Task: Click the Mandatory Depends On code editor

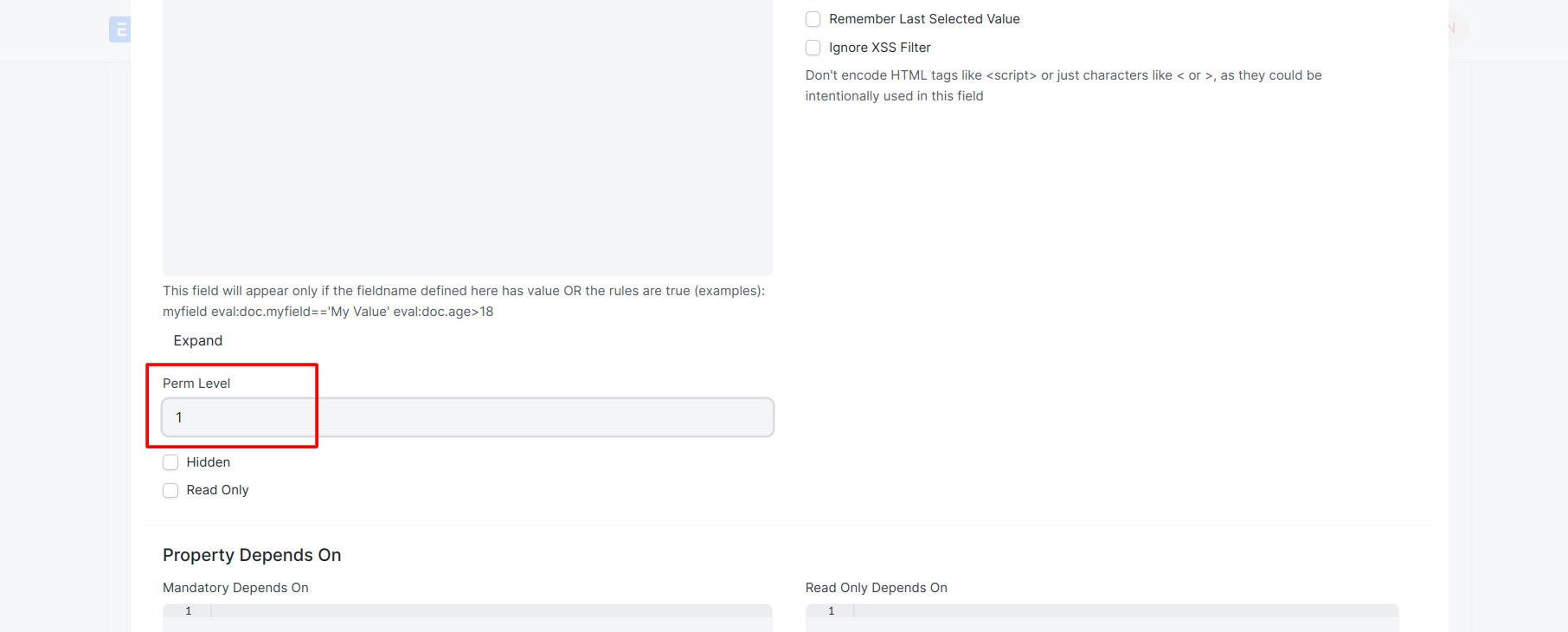Action: (467, 617)
